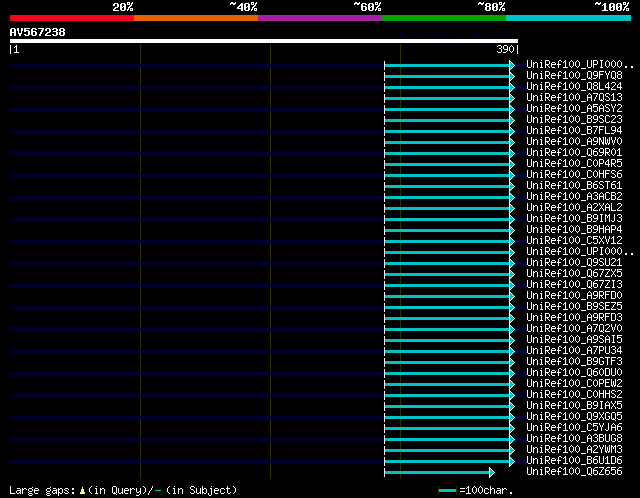Click UniRef100_B9IMJ3 label
Screen dimensions: 640x498
(x=574, y=219)
